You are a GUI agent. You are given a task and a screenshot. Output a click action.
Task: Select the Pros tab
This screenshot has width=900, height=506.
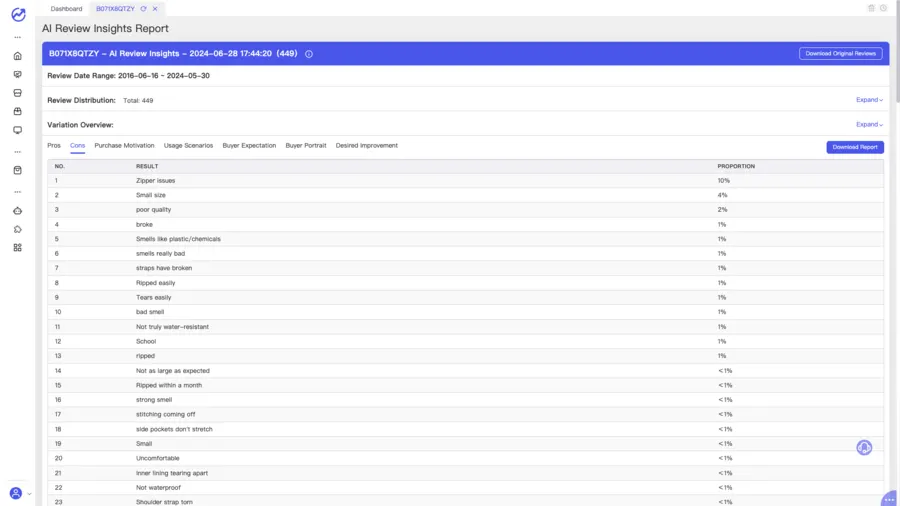[x=54, y=146]
